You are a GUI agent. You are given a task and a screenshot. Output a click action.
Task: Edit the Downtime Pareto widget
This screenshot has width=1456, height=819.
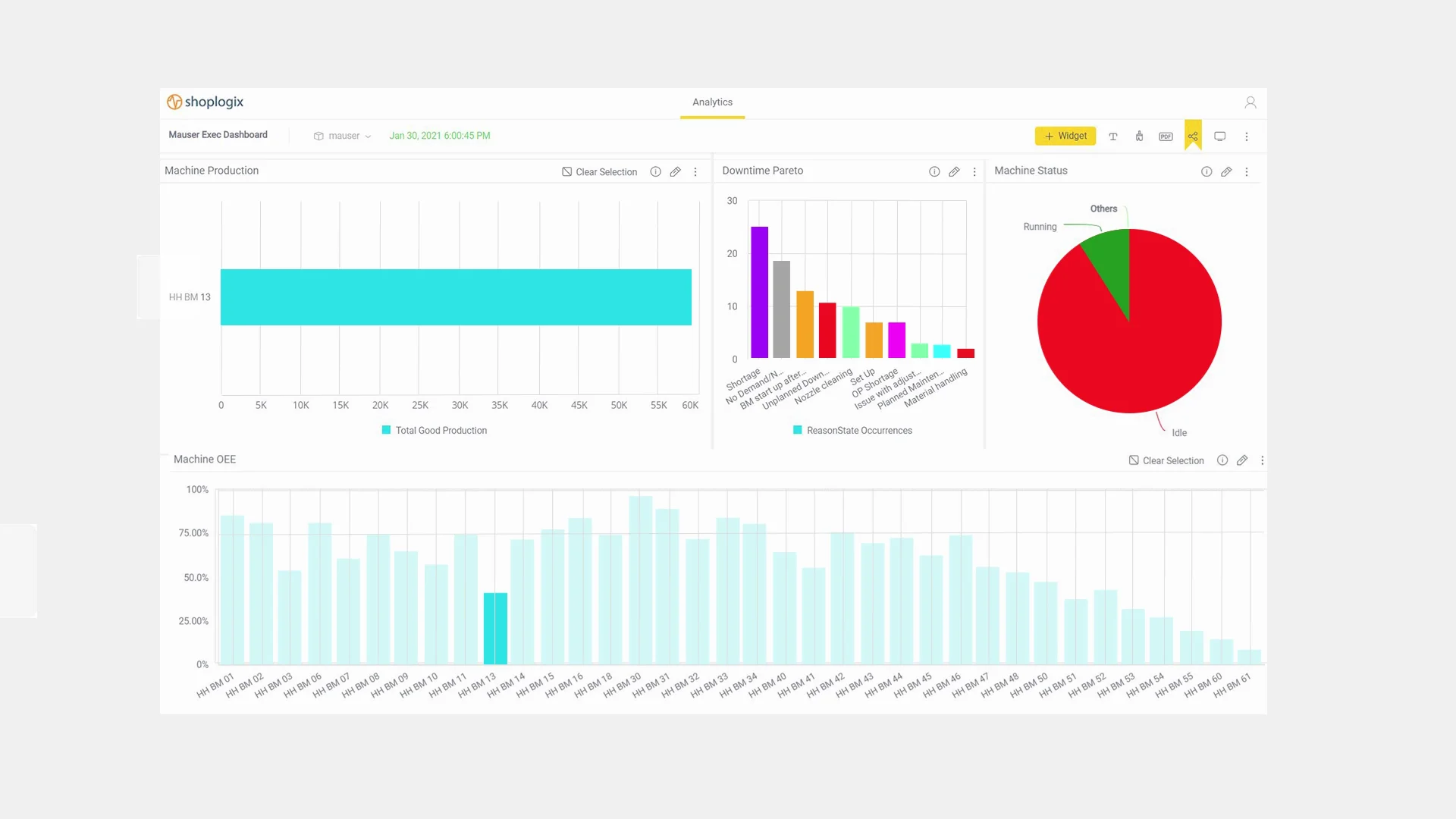[x=954, y=172]
